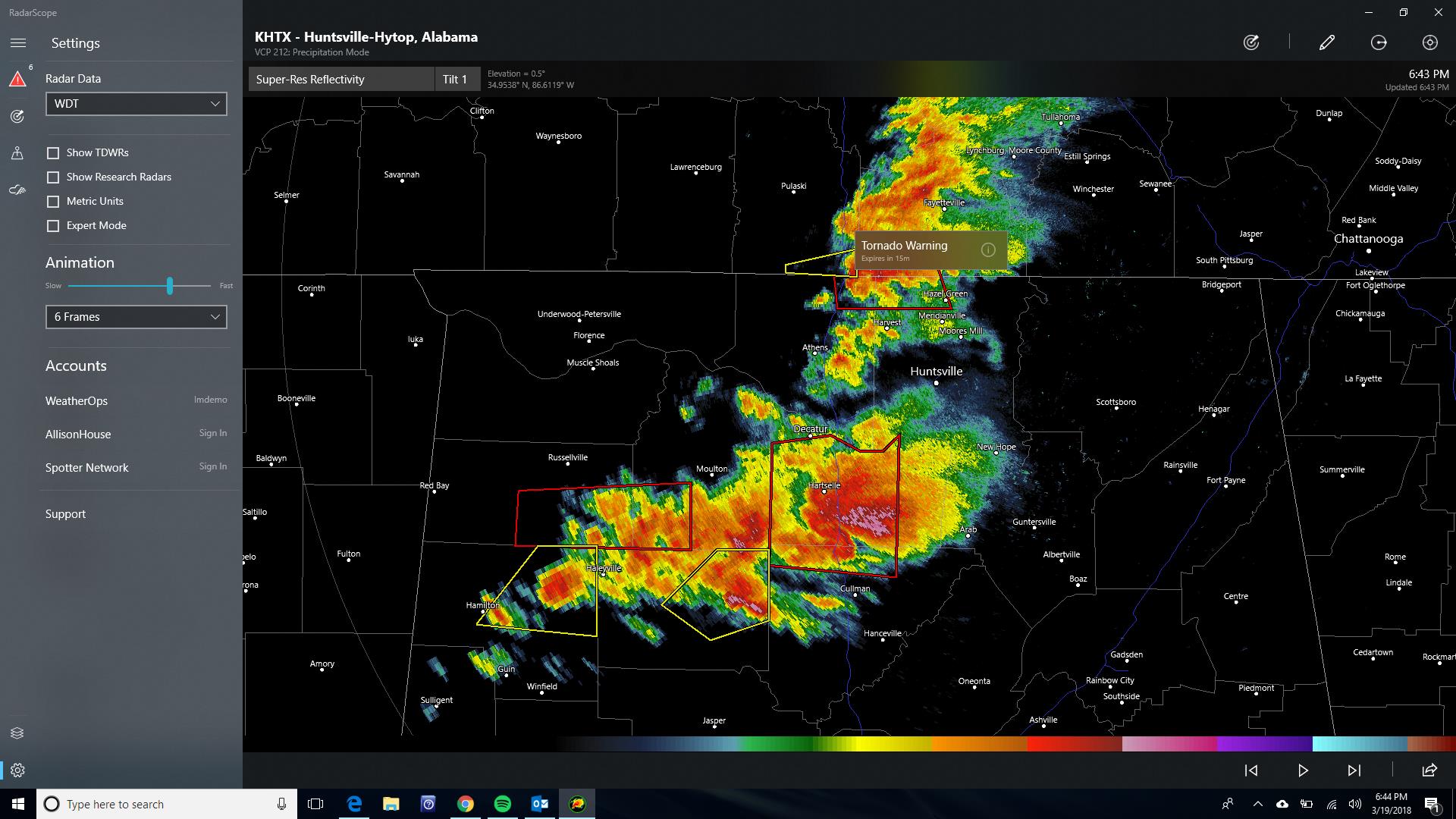1456x819 pixels.
Task: Click the hamburger menu icon top-left
Action: click(x=18, y=43)
